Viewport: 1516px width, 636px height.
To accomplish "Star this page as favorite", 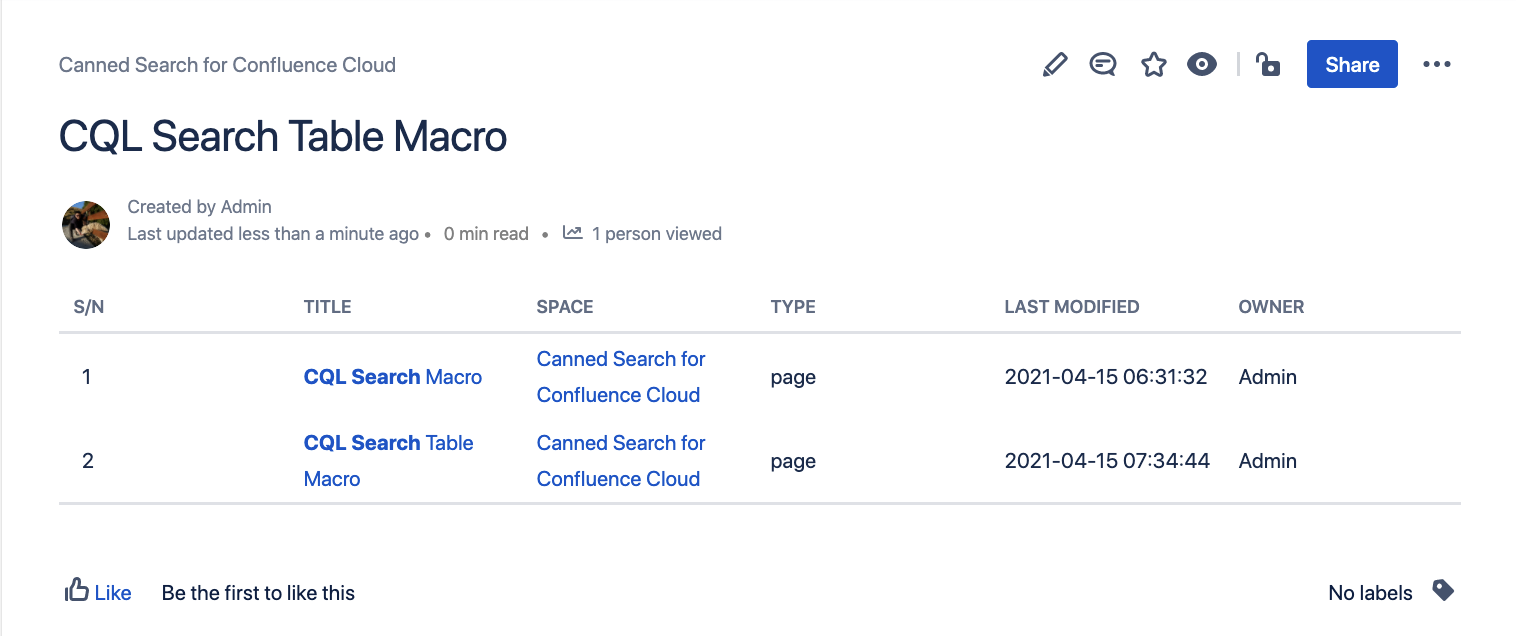I will 1154,65.
